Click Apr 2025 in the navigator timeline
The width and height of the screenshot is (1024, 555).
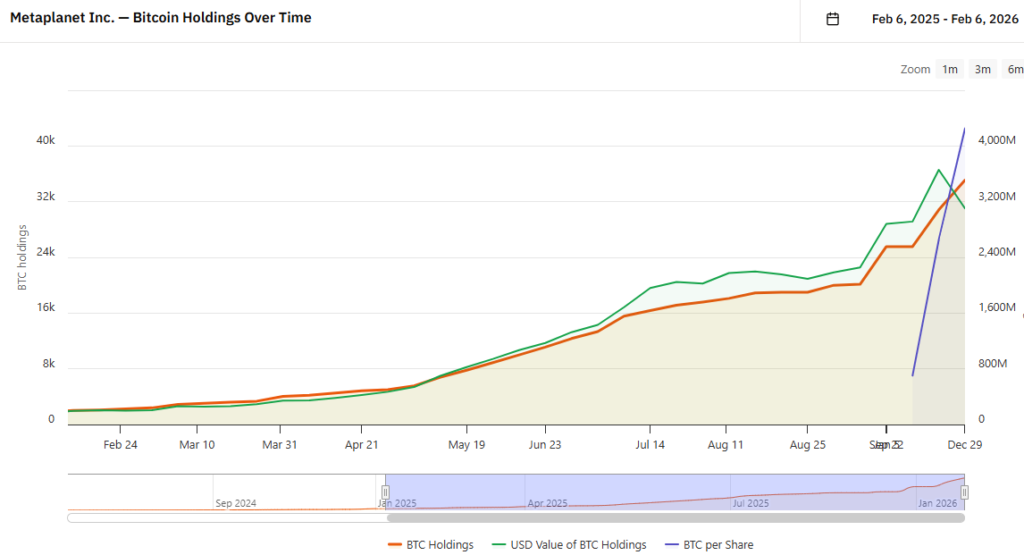[547, 503]
